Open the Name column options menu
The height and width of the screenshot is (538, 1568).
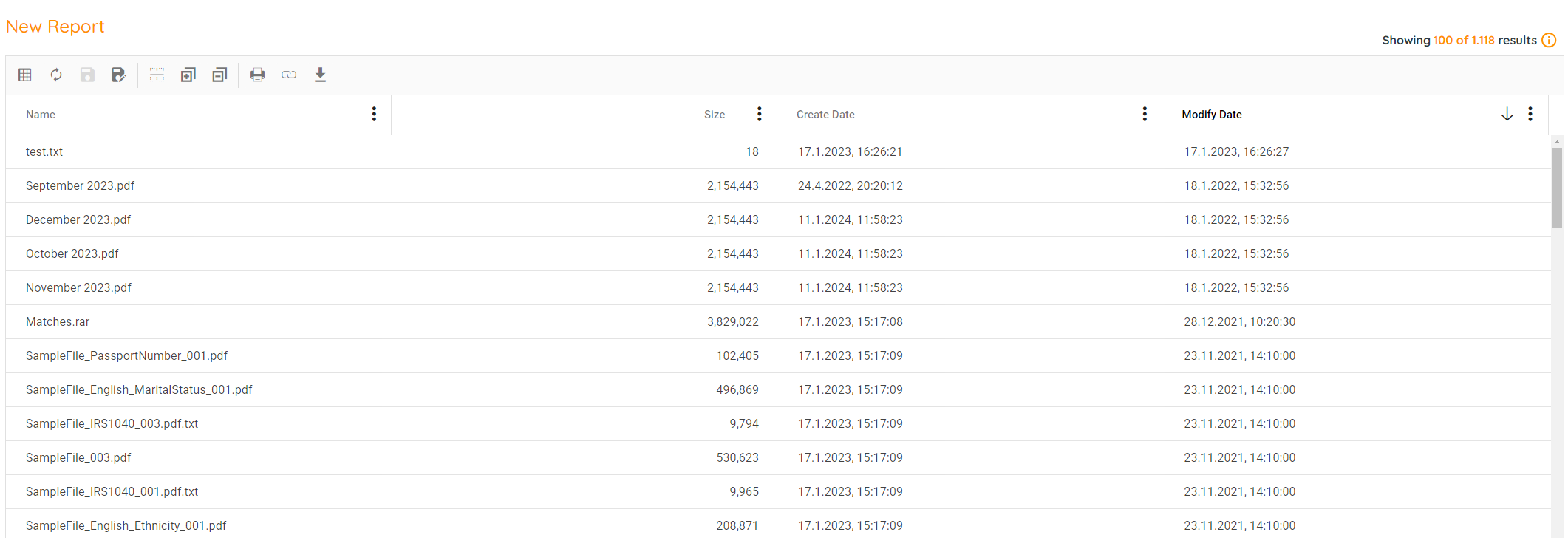(x=374, y=114)
